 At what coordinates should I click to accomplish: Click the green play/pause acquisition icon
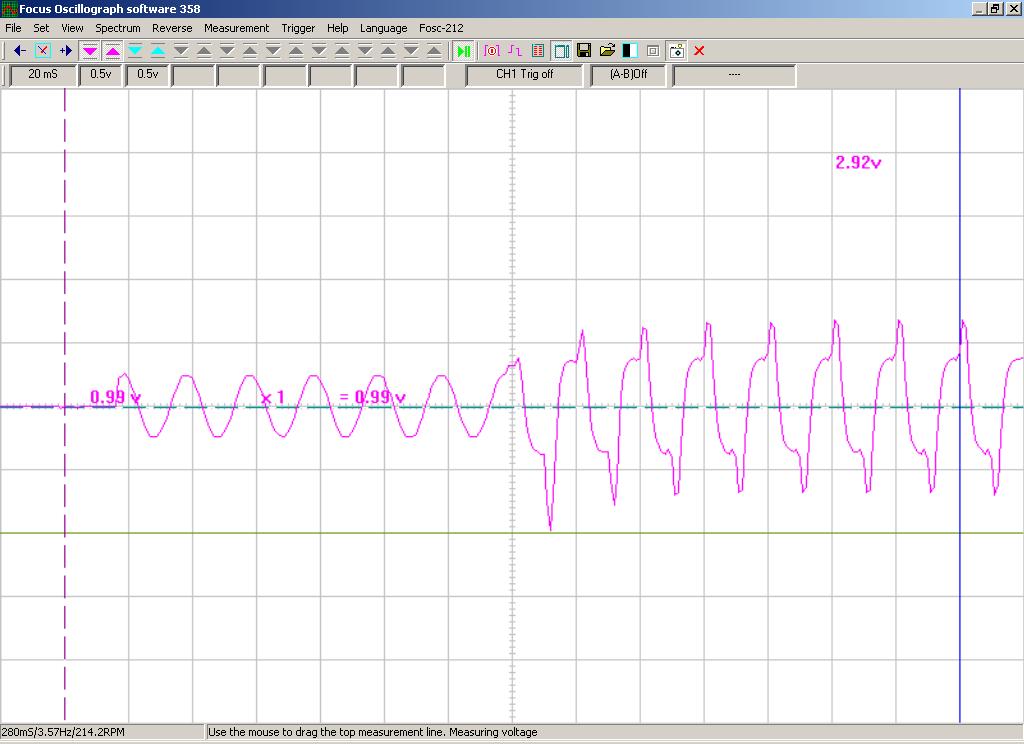tap(463, 50)
